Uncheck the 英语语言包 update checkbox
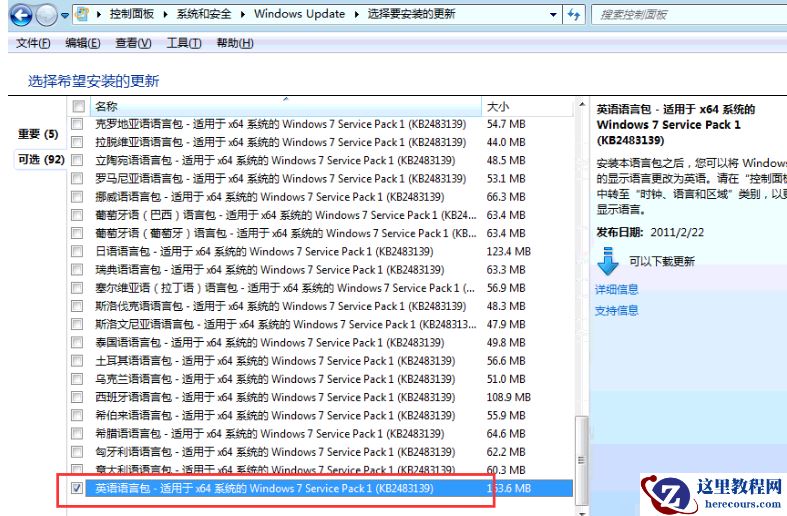Viewport: 787px width, 516px height. [77, 488]
